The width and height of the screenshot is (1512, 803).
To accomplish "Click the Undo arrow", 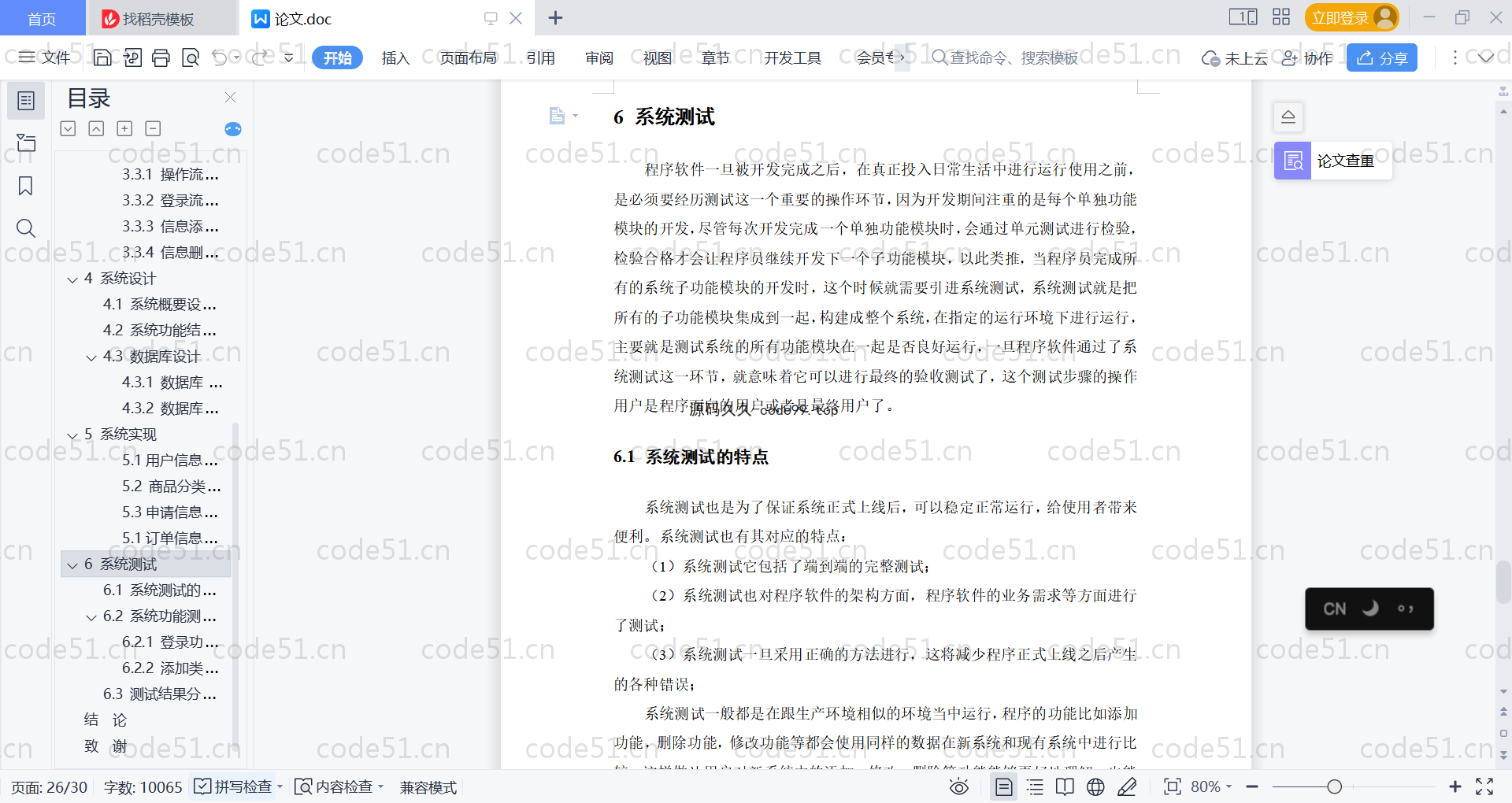I will click(220, 57).
